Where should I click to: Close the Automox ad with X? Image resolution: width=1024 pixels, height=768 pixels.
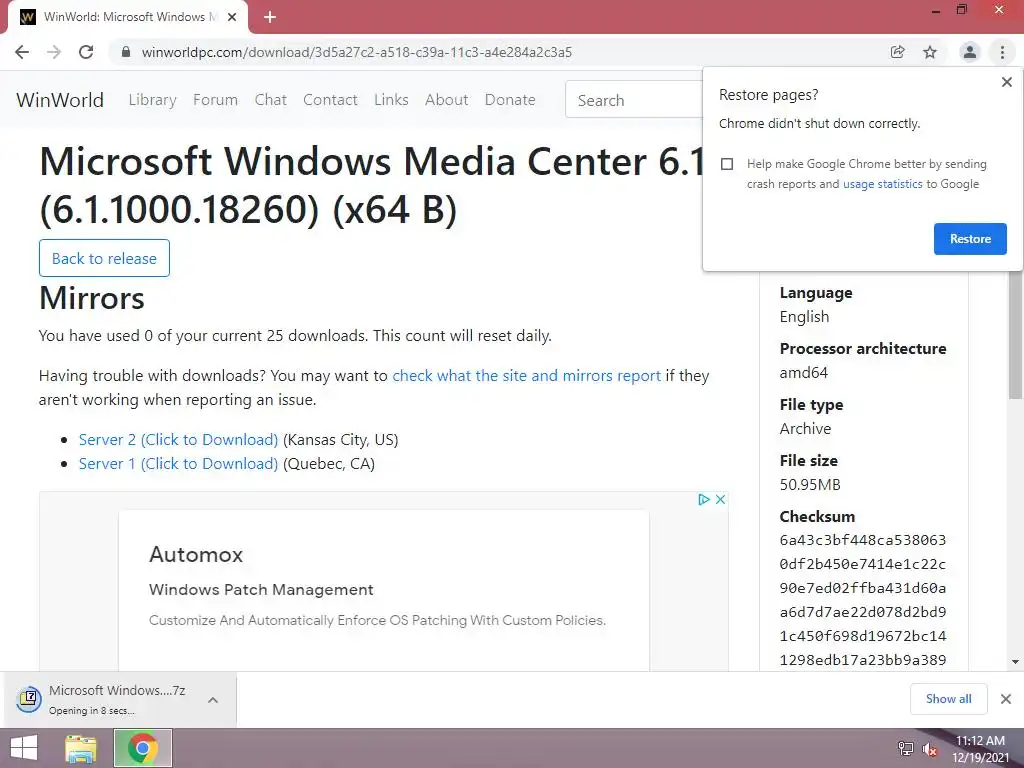pyautogui.click(x=720, y=500)
